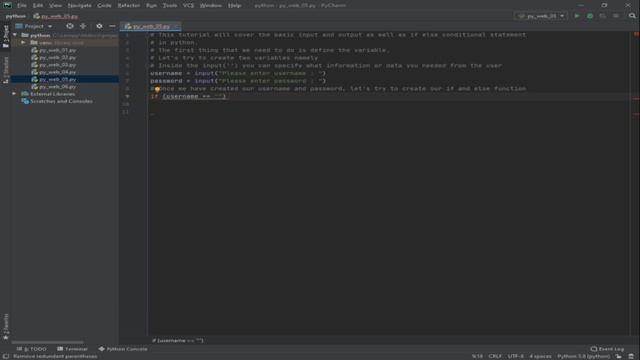
Task: Open the Edit menu
Action: [38, 5]
